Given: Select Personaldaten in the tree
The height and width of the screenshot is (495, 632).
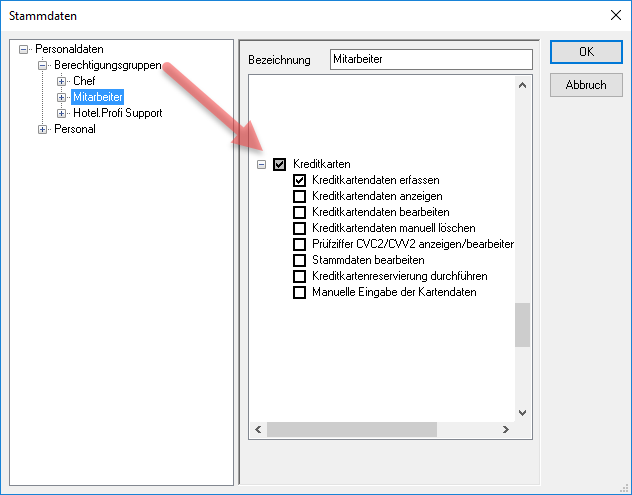Looking at the screenshot, I should [69, 49].
